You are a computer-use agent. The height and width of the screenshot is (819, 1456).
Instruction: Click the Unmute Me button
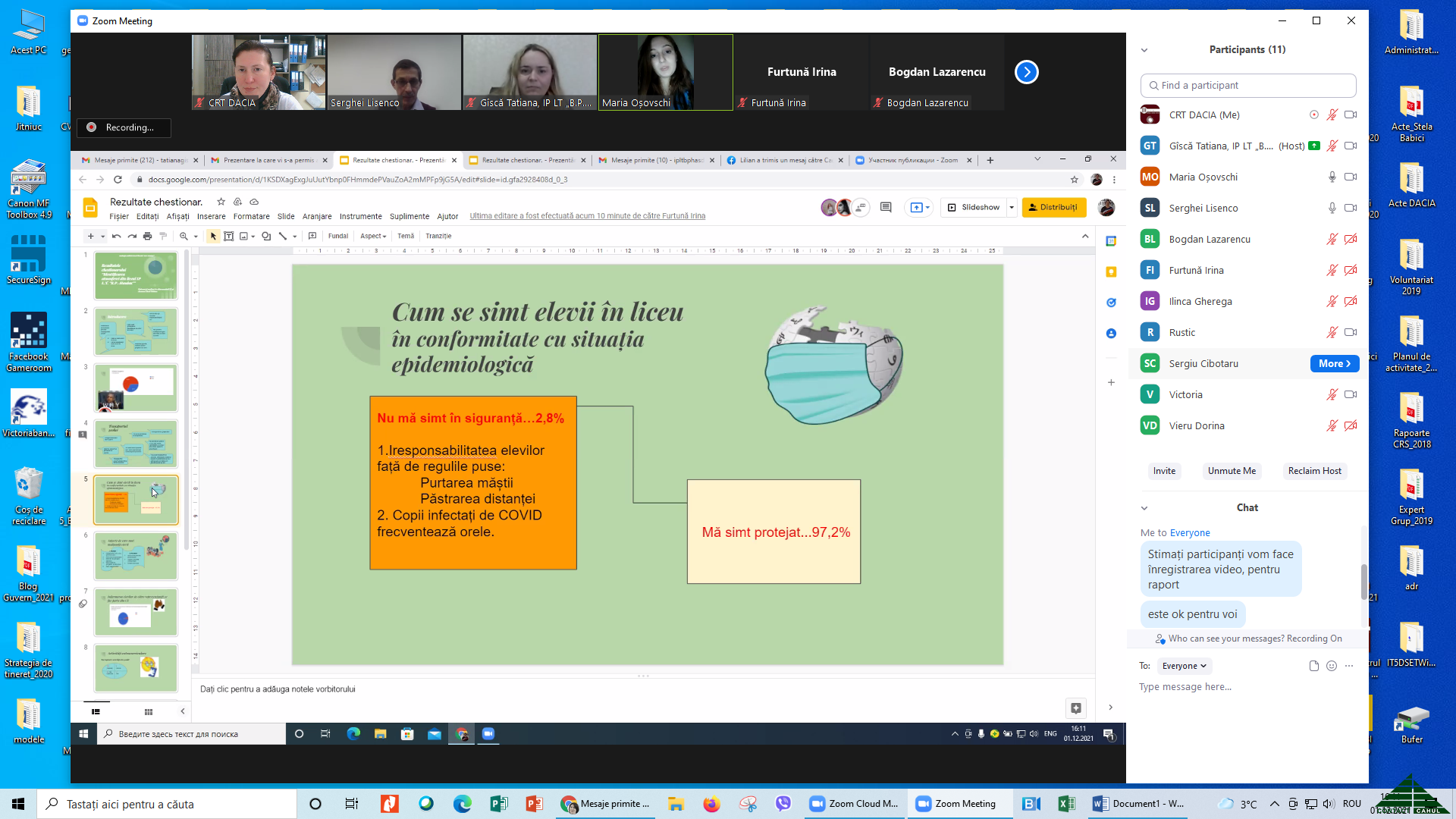[x=1232, y=471]
